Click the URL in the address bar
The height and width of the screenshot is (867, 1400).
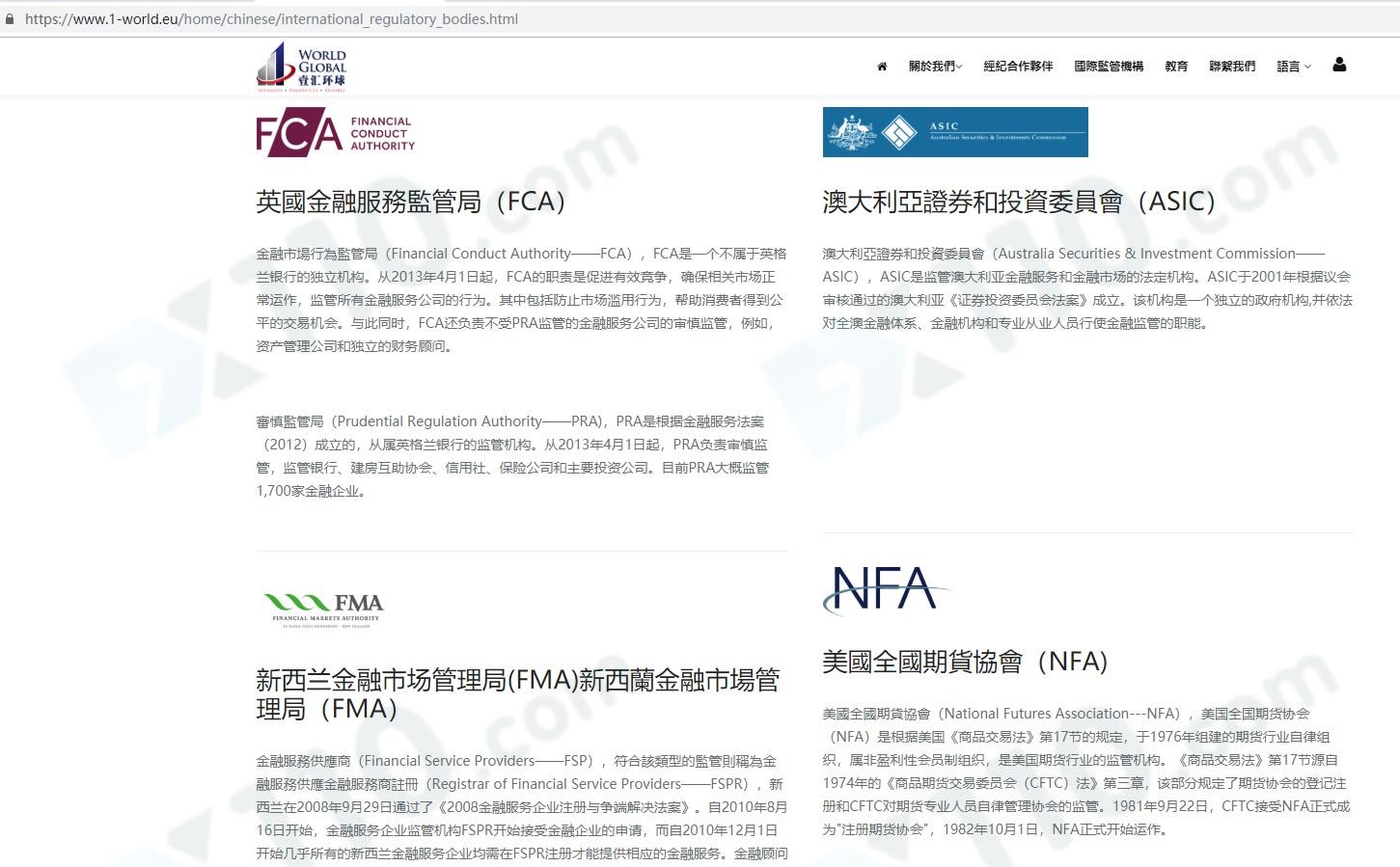[x=271, y=18]
